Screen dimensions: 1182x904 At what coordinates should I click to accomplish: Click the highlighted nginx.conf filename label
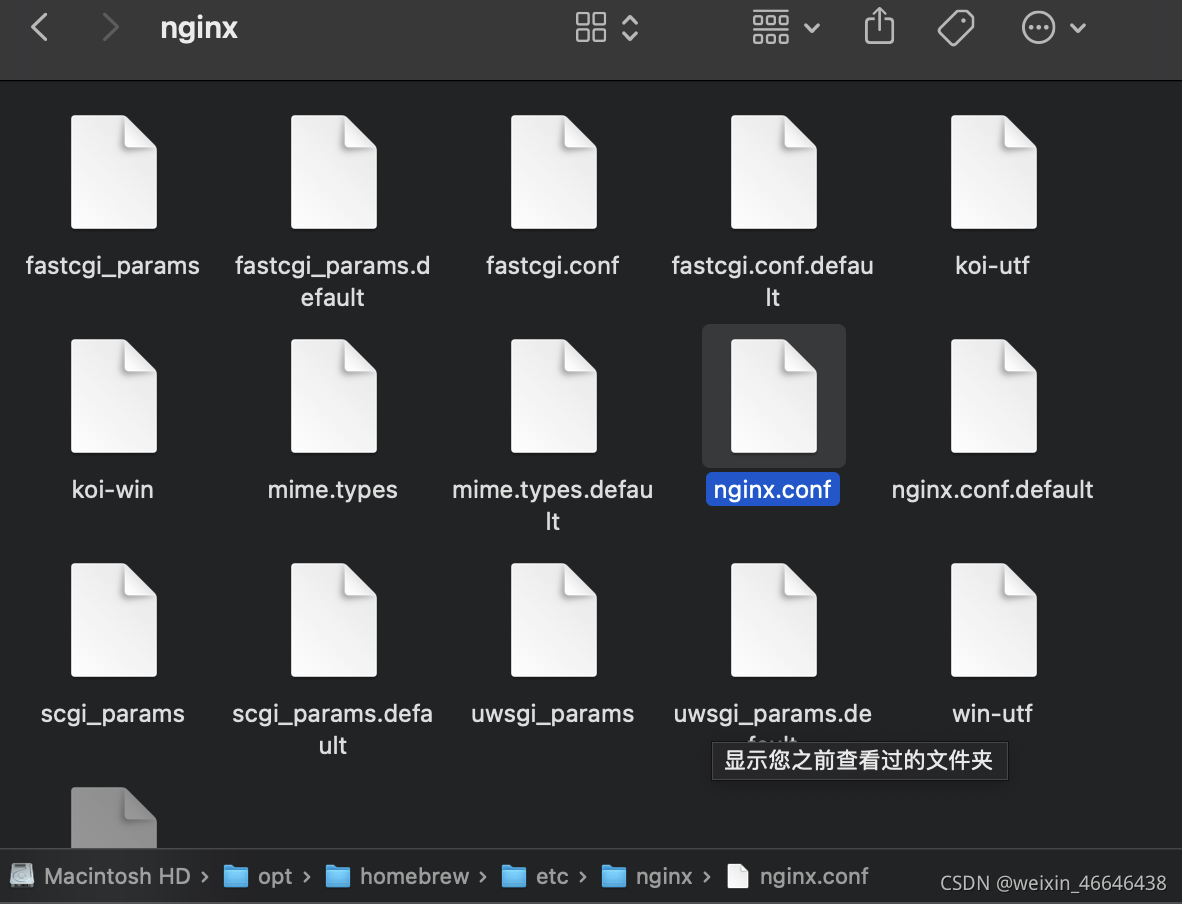[x=773, y=489]
